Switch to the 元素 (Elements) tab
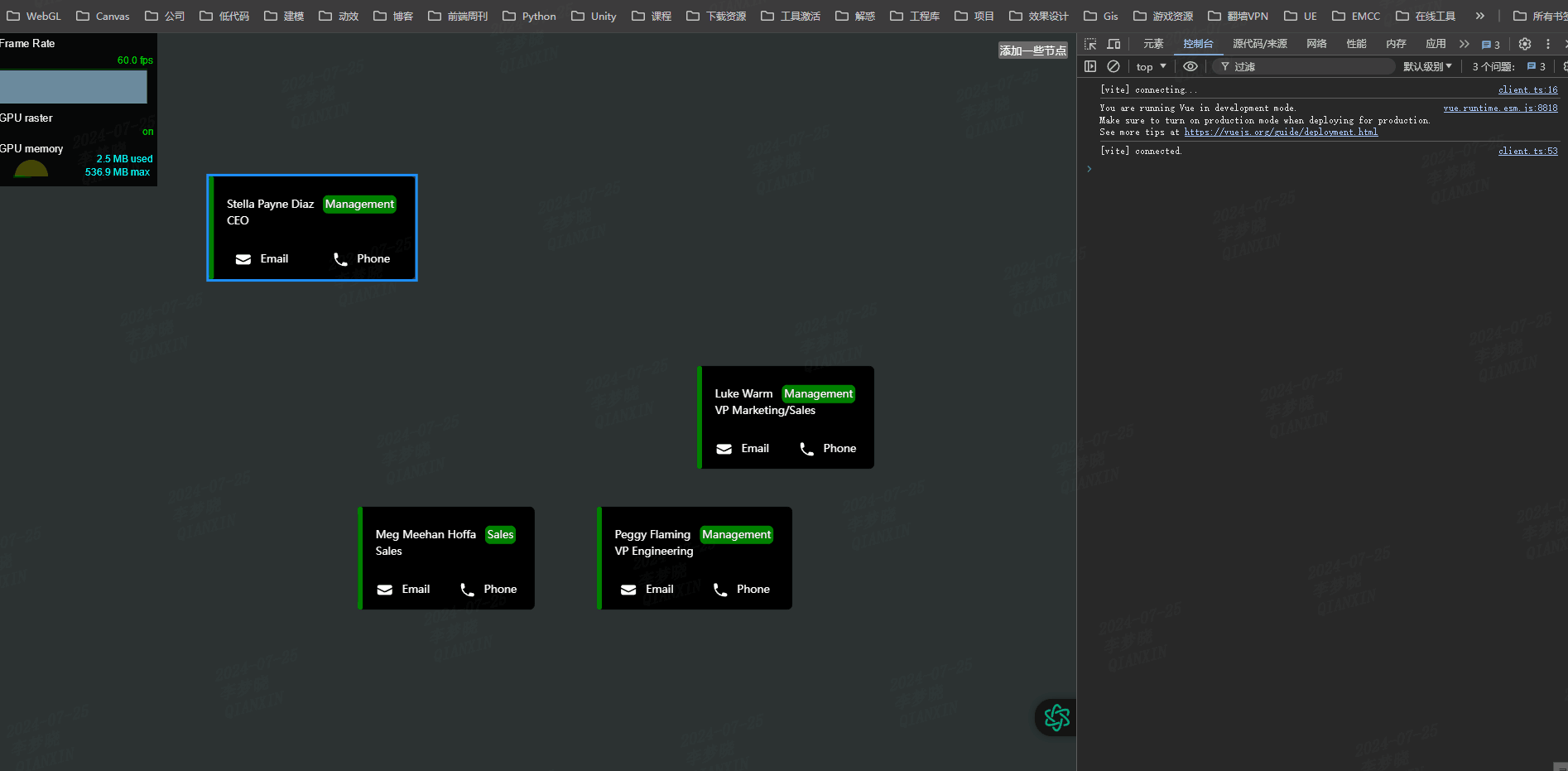This screenshot has width=1568, height=771. pyautogui.click(x=1153, y=44)
